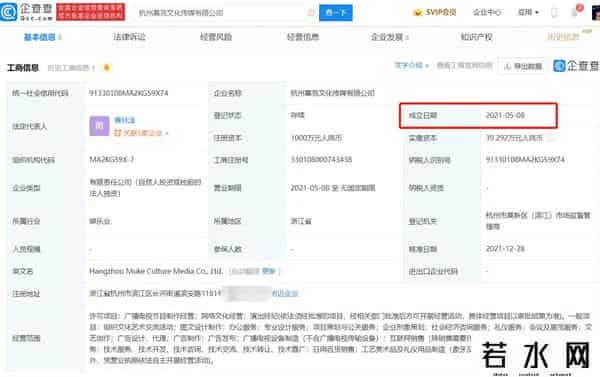Click the establishment date 2021-05-08
600x377 pixels.
click(505, 115)
